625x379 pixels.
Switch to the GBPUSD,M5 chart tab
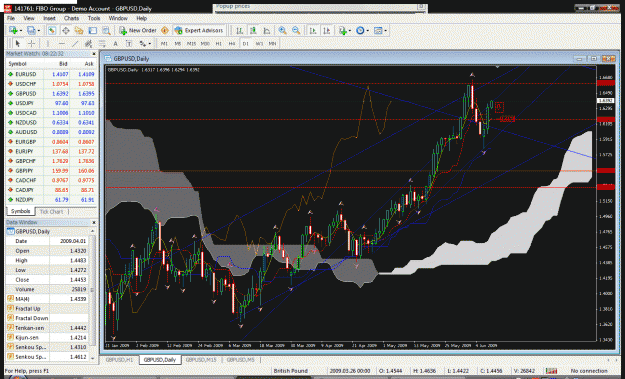coord(240,360)
